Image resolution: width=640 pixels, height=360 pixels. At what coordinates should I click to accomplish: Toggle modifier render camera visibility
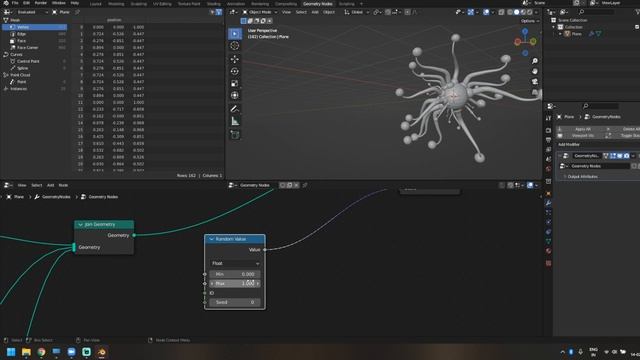coord(627,156)
